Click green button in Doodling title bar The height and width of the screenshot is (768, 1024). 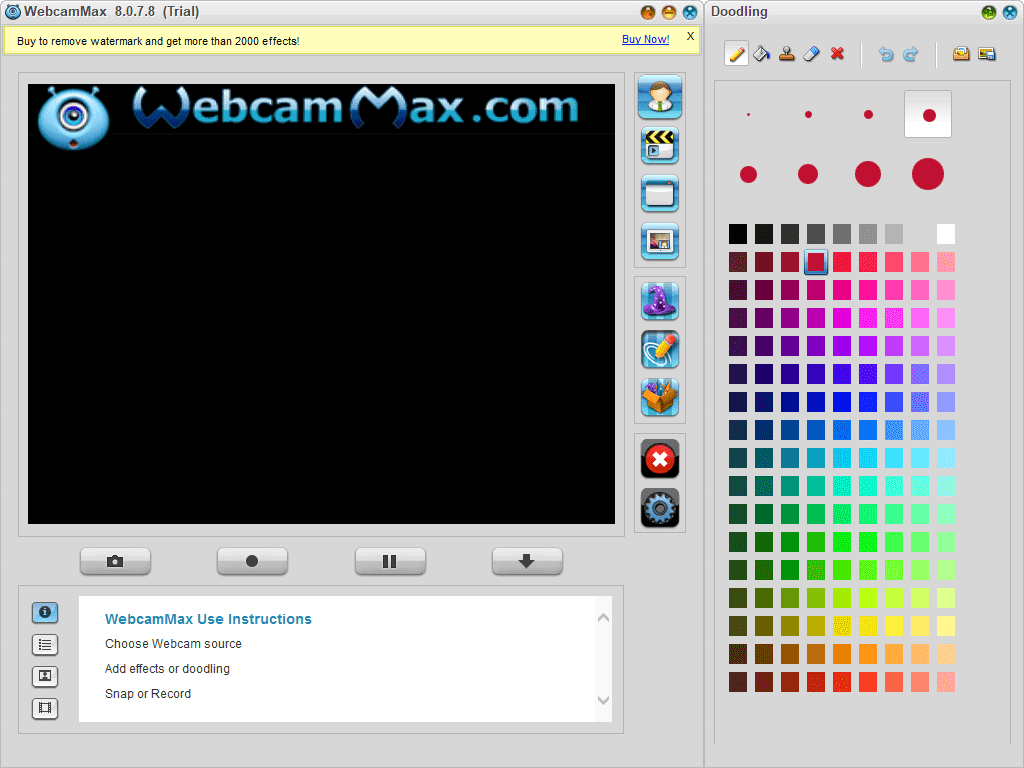pos(989,12)
